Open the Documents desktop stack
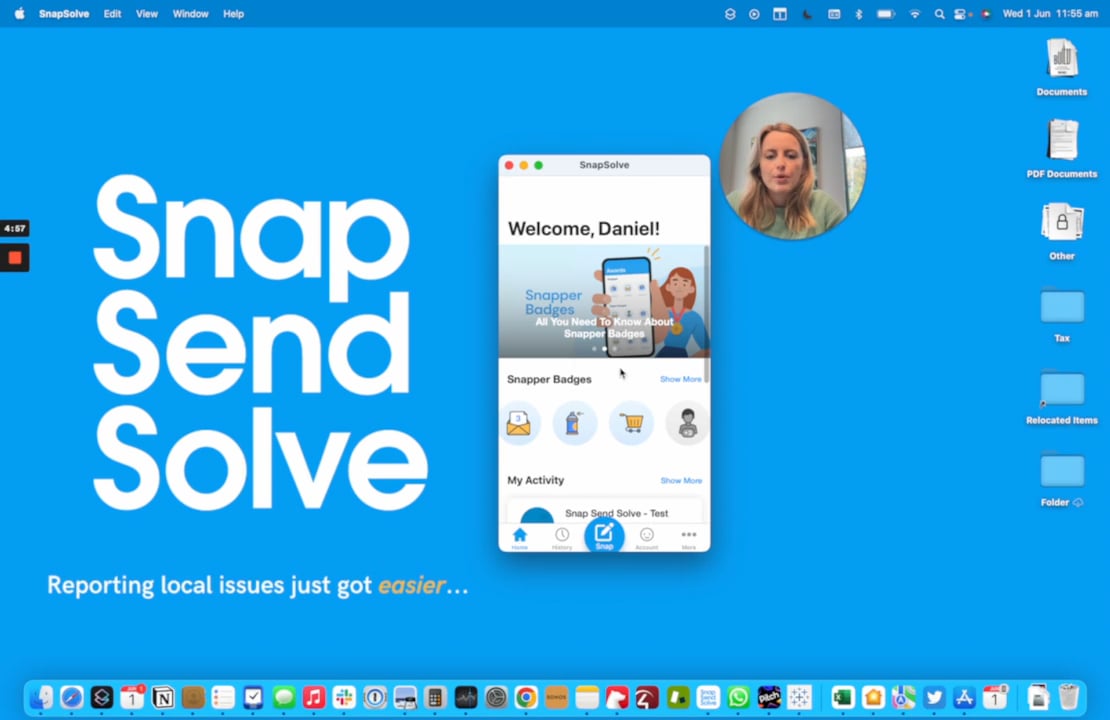The width and height of the screenshot is (1110, 720). click(1061, 67)
